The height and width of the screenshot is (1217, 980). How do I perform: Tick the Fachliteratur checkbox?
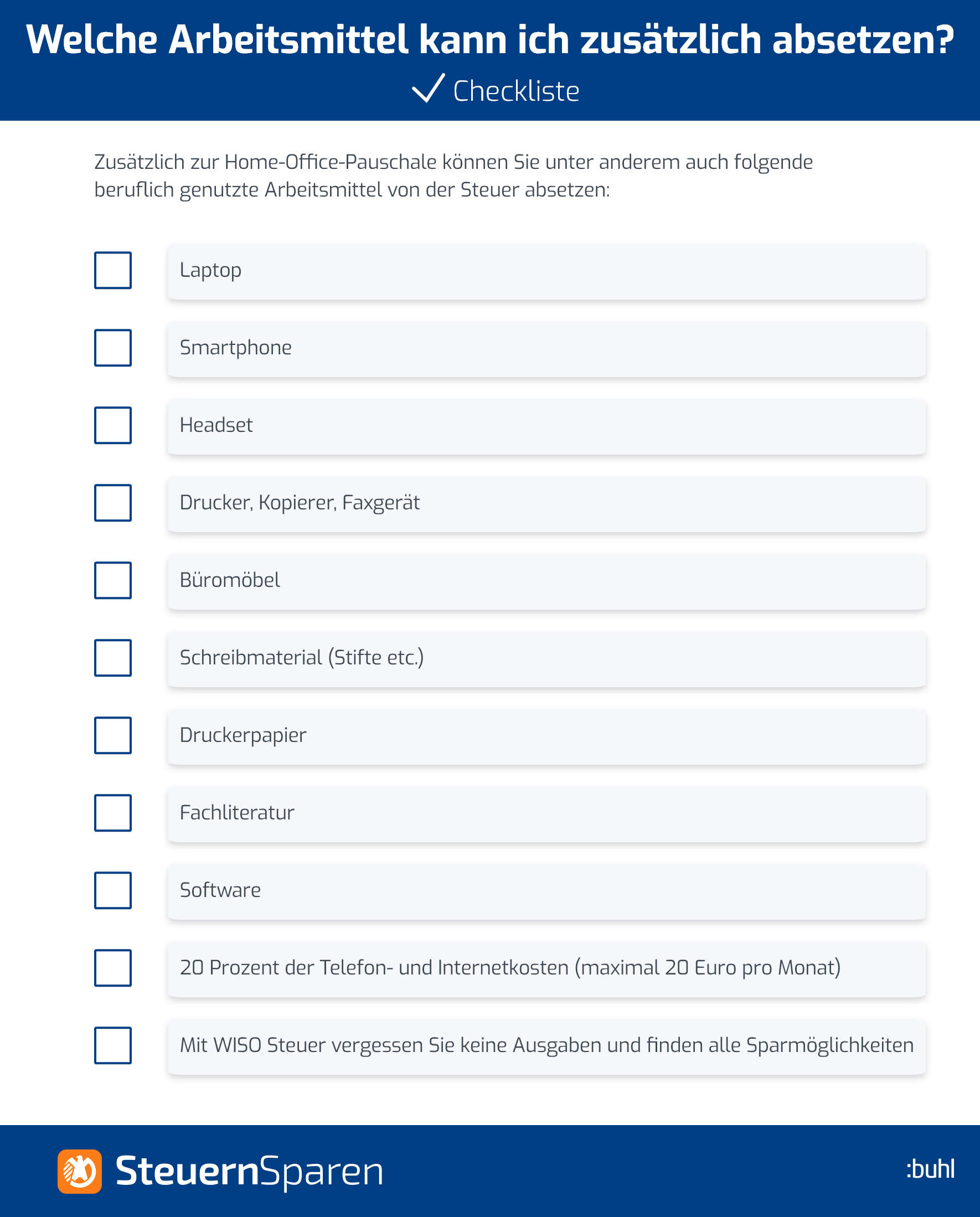click(x=113, y=813)
